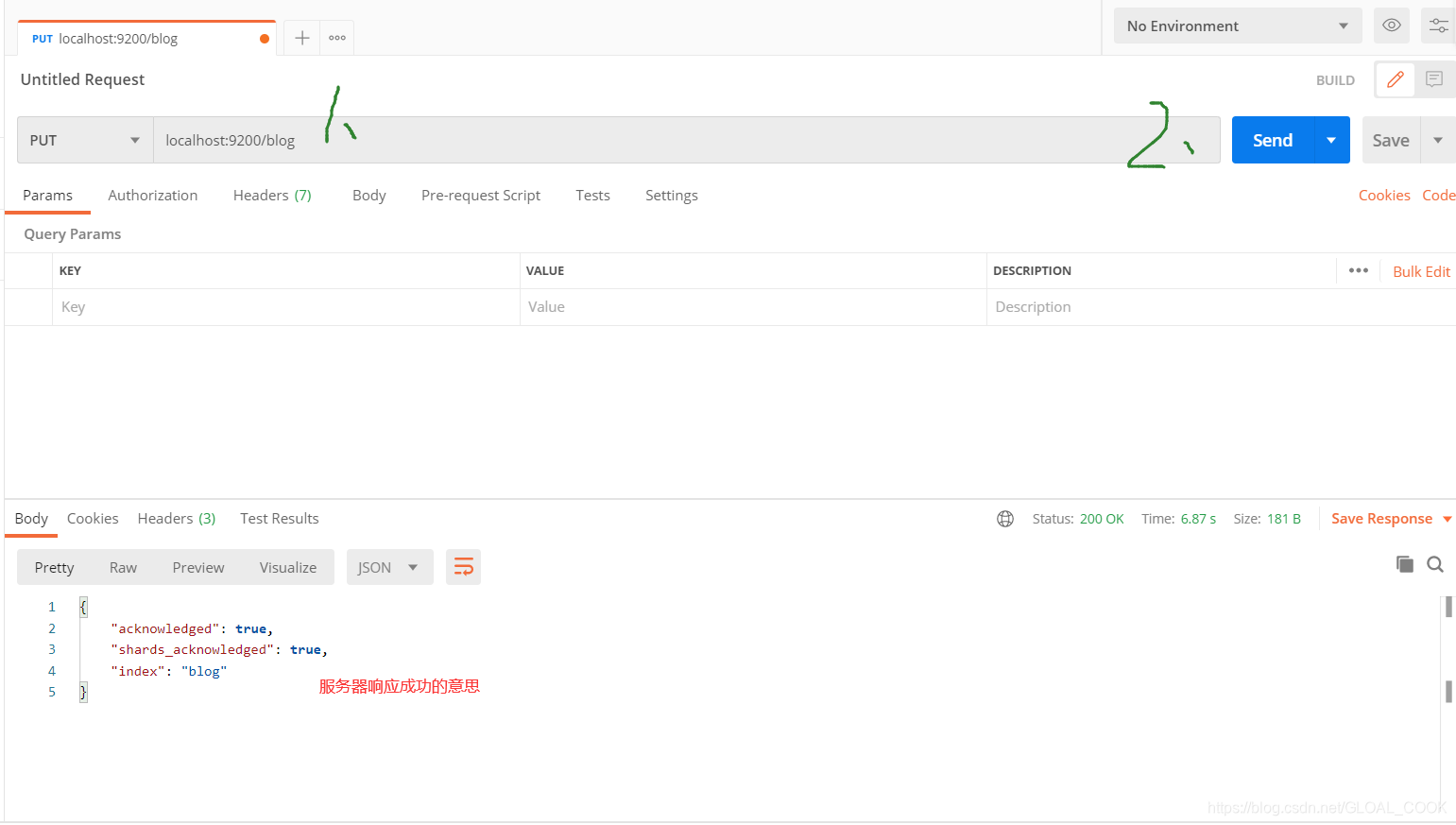Viewport: 1456px width, 825px height.
Task: Open the Pre-request Script tab
Action: click(x=481, y=195)
